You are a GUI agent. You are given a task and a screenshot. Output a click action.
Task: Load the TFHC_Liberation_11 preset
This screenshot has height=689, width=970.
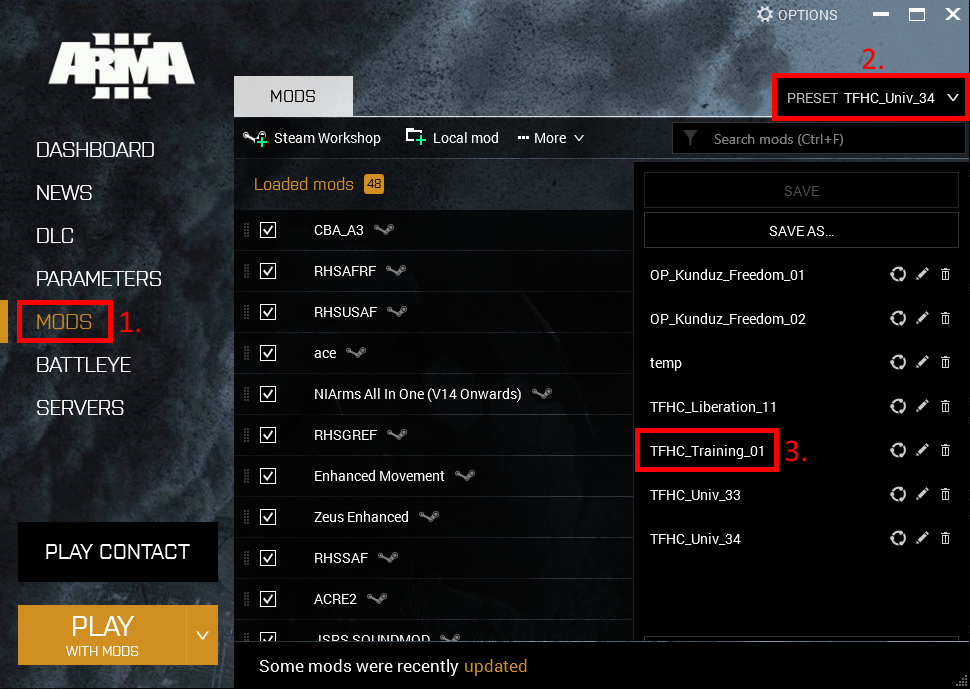[713, 406]
